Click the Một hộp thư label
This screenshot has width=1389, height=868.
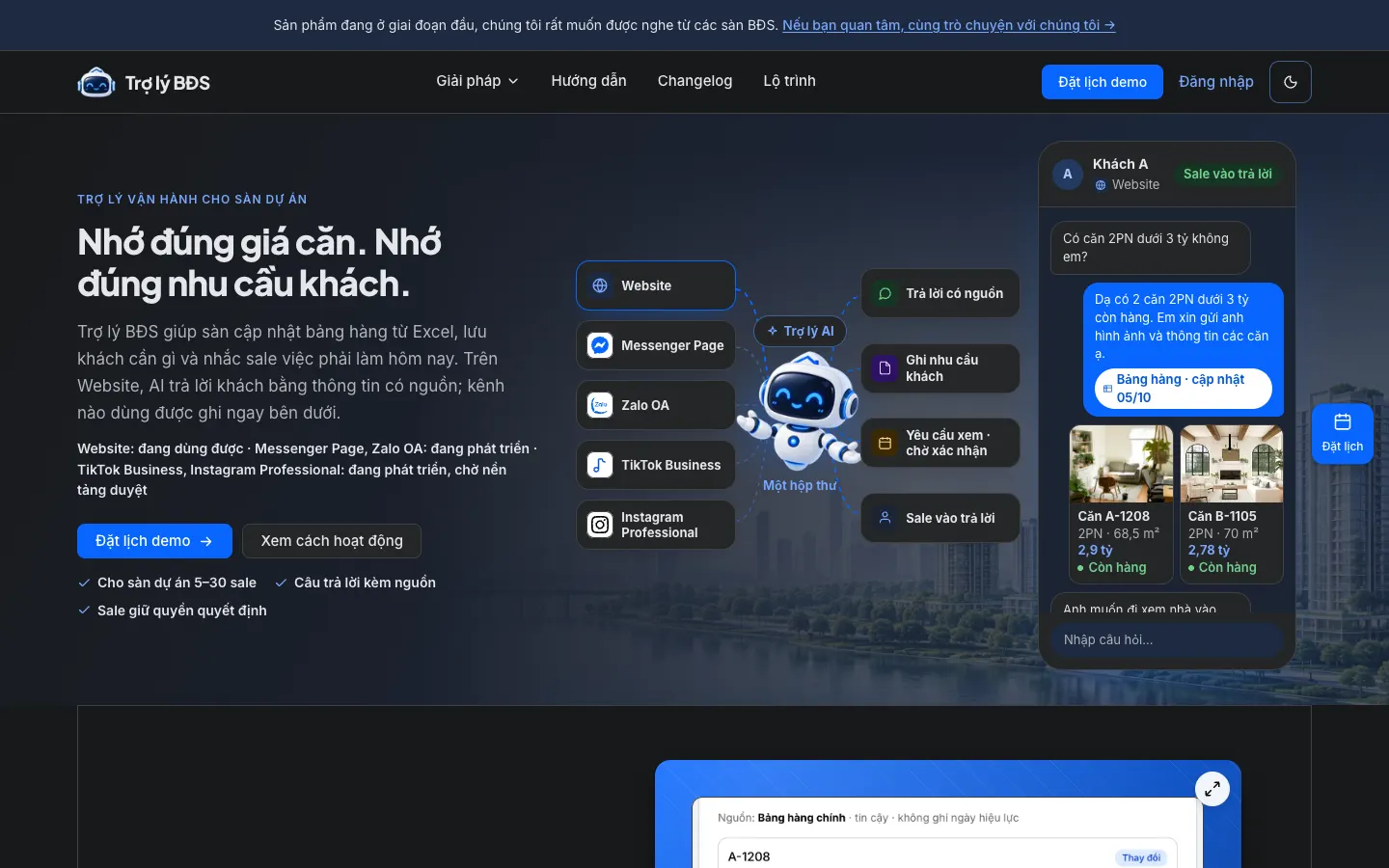point(800,485)
